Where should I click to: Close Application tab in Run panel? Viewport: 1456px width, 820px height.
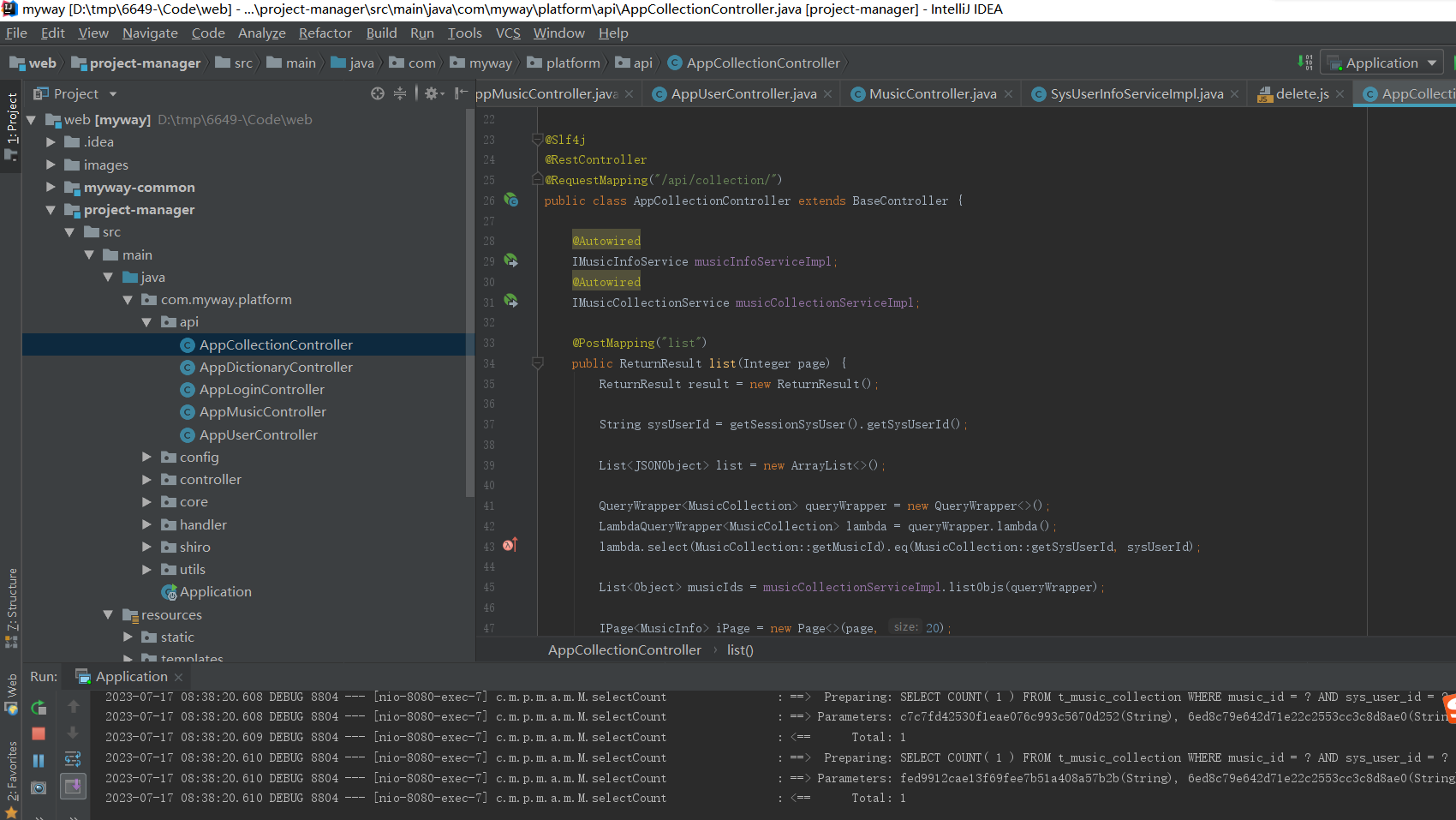click(x=178, y=678)
